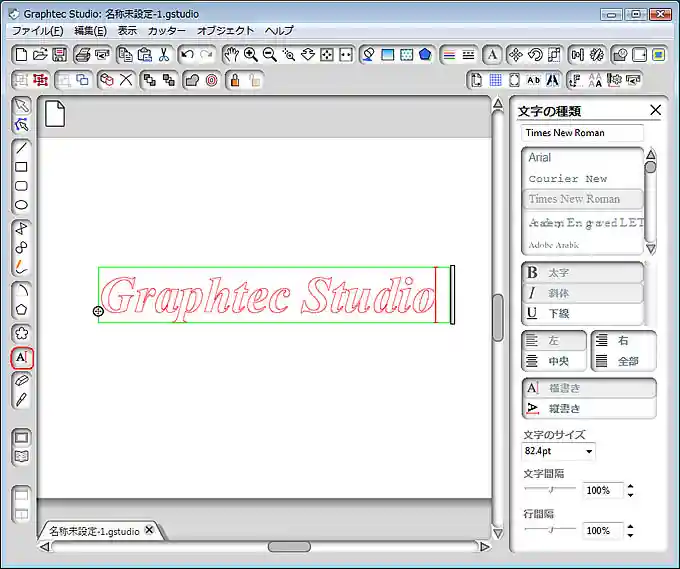Set full justify alignment 全部
This screenshot has width=680, height=569.
[624, 361]
